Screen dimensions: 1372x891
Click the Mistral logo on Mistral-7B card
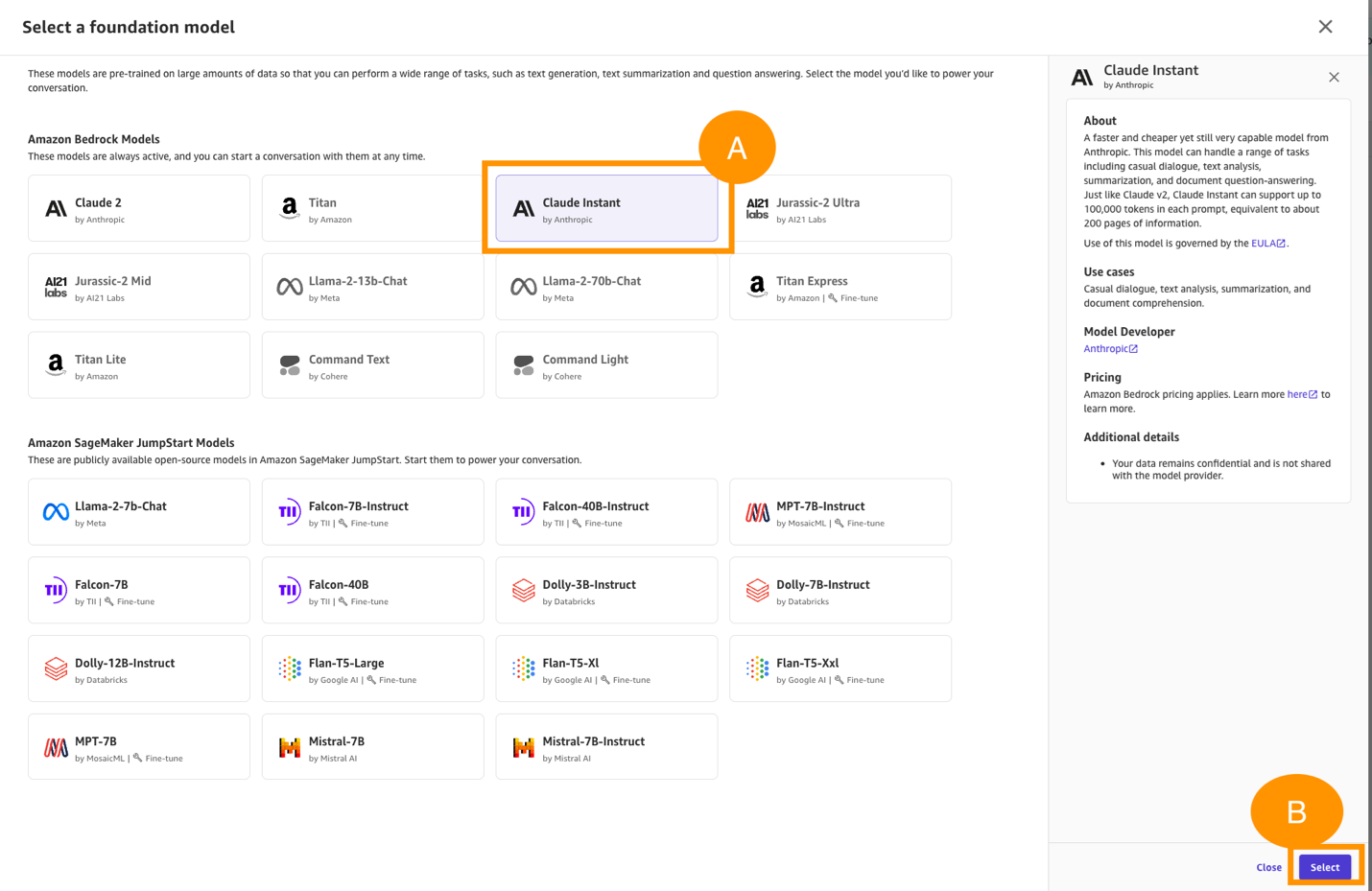coord(289,747)
